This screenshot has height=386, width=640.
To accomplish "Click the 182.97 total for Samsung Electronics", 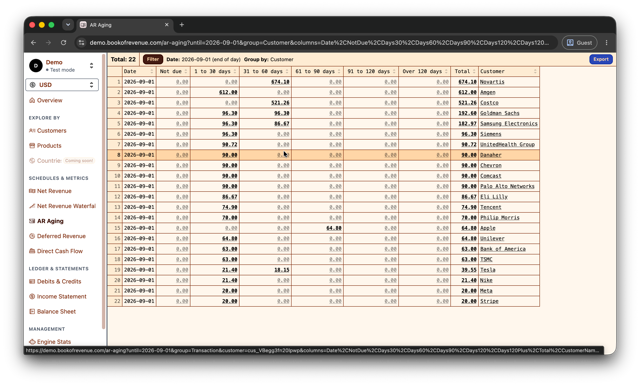I will (467, 124).
